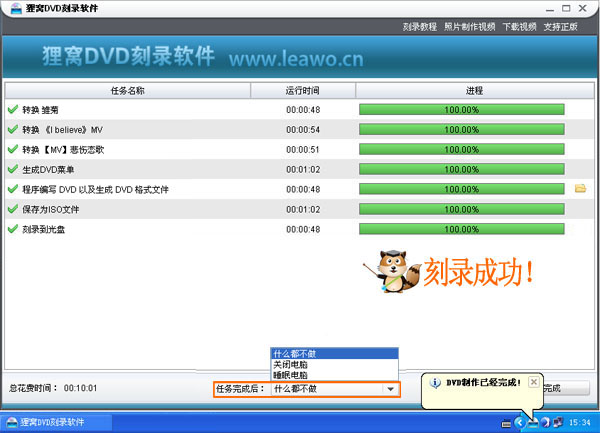Open the 照片制作视频 link in top bar
The height and width of the screenshot is (433, 600).
pyautogui.click(x=470, y=27)
